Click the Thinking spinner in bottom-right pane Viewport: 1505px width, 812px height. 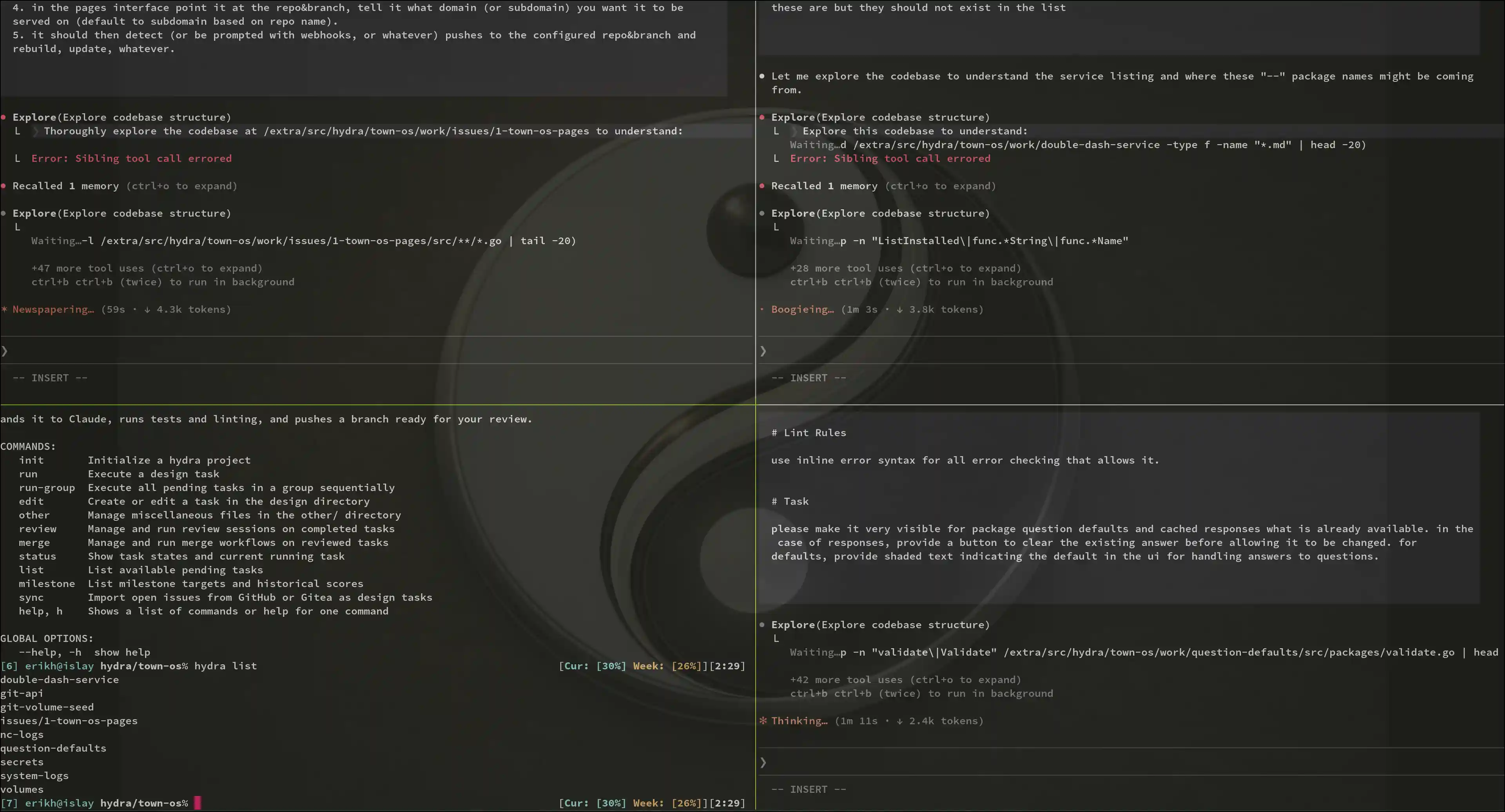(799, 721)
